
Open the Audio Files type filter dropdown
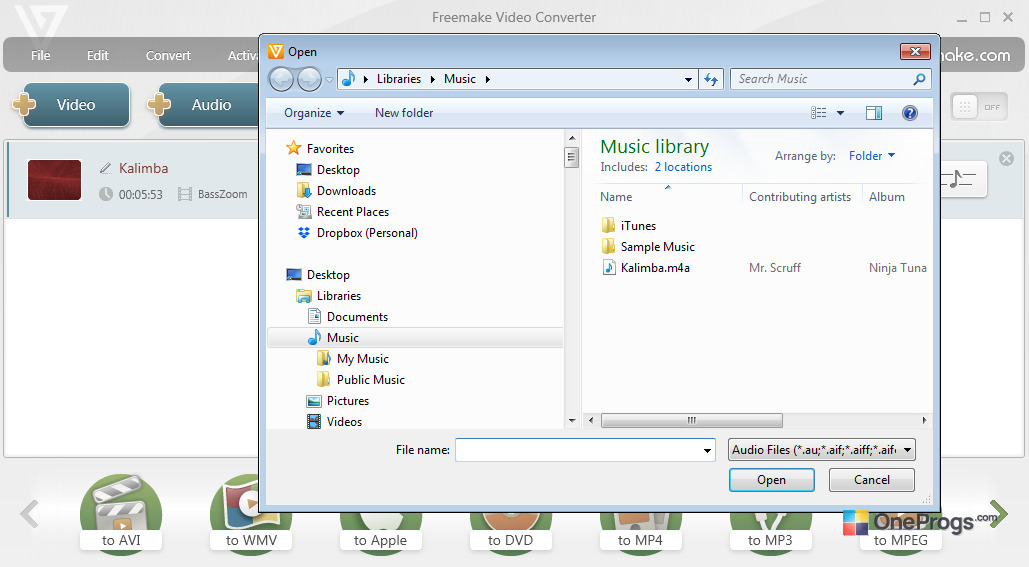click(822, 450)
